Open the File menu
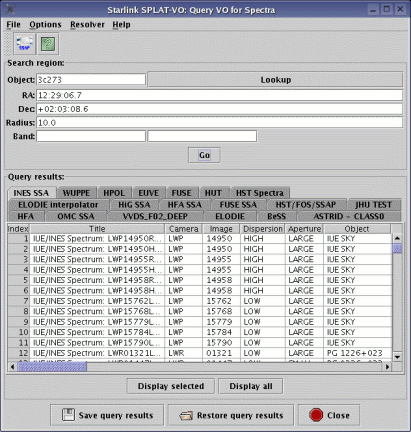Screen dimensions: 411x432 click(13, 25)
